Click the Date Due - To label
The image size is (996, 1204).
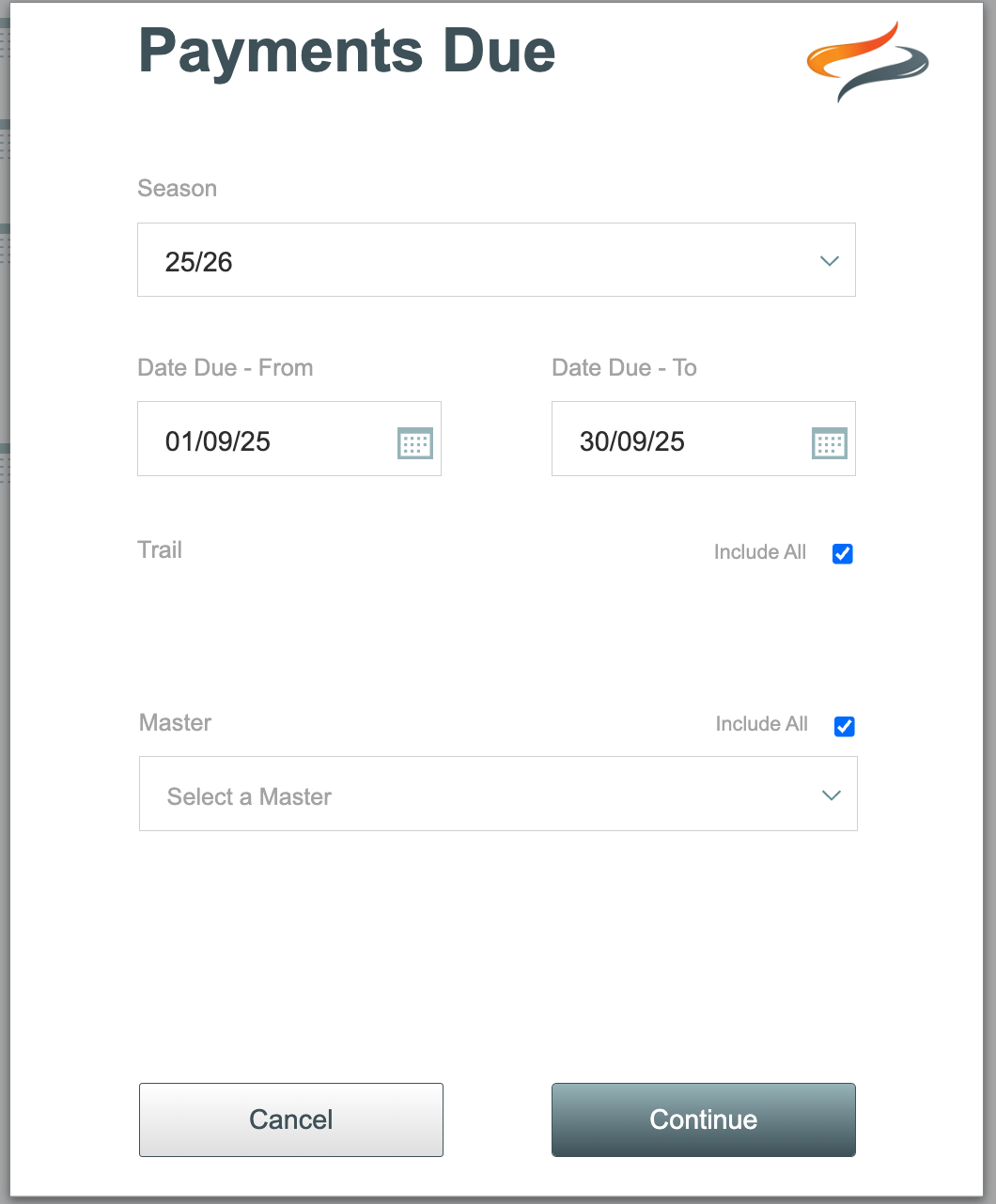tap(624, 367)
